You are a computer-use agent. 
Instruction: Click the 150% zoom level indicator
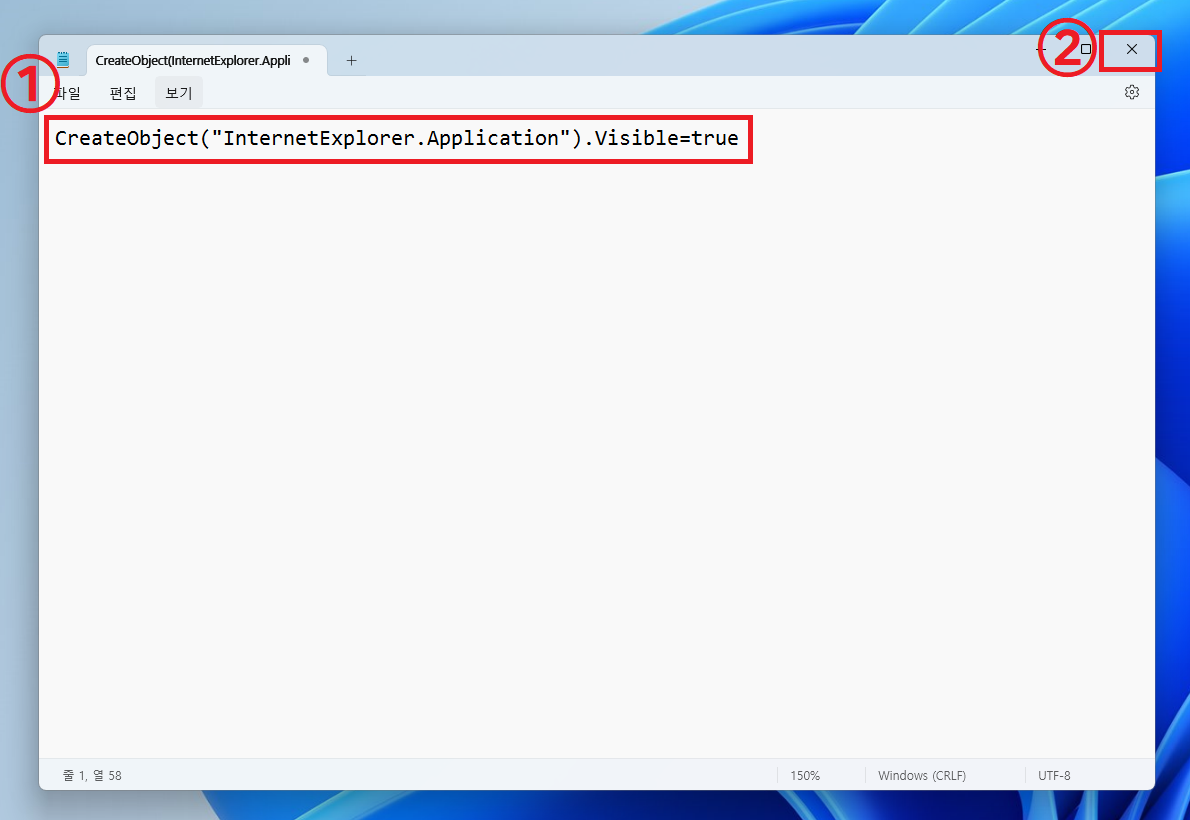(x=805, y=775)
